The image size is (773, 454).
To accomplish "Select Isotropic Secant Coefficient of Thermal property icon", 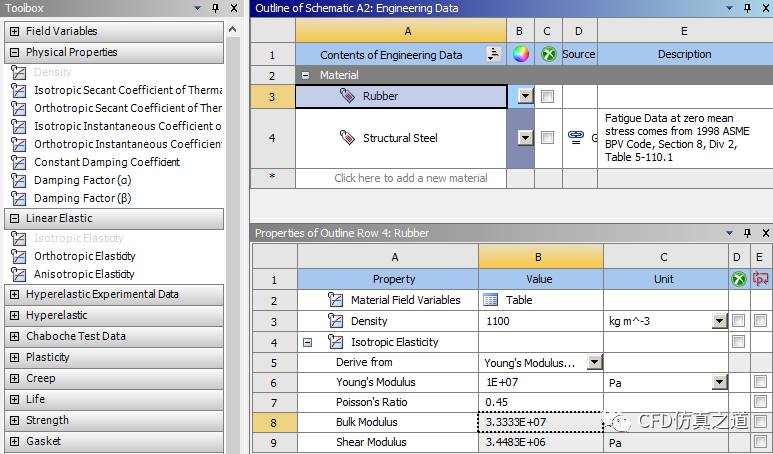I will point(19,90).
